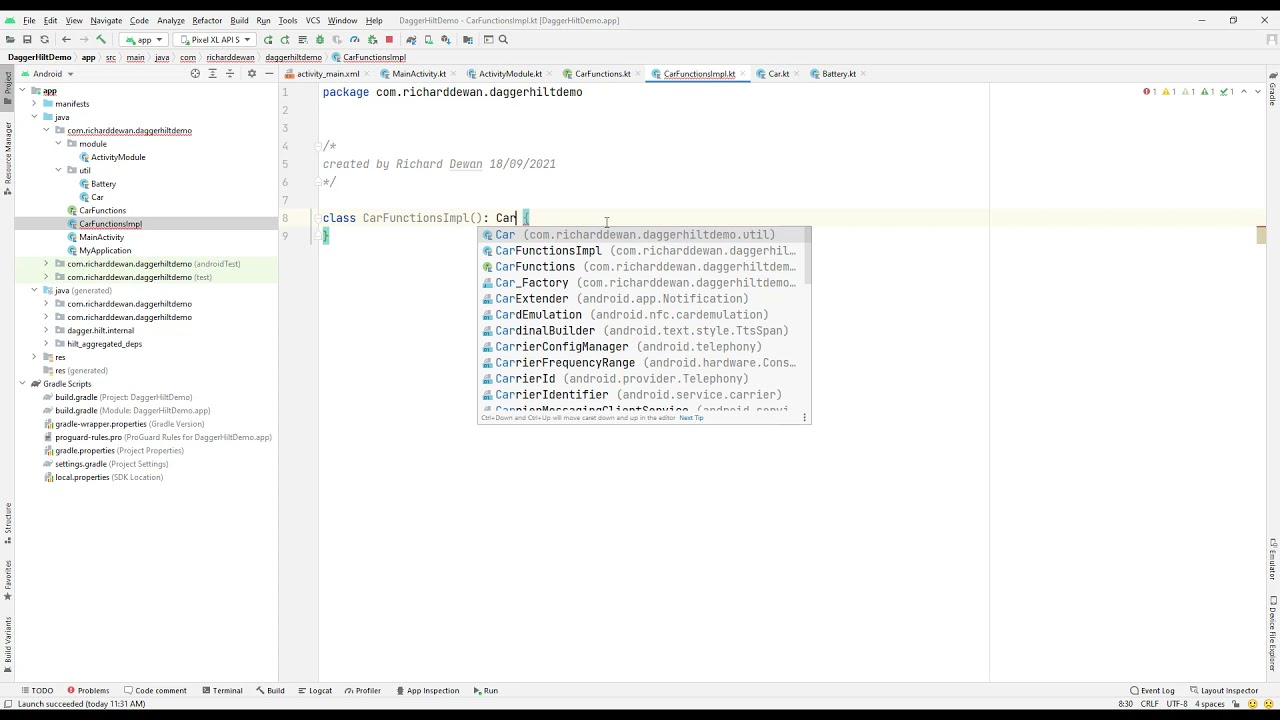Expand the manifests folder

coord(34,104)
